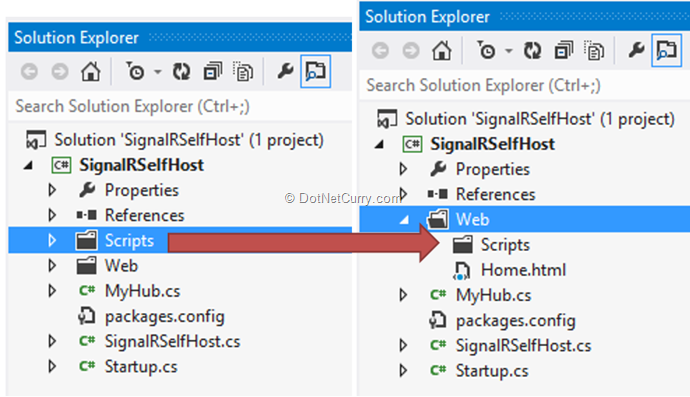The image size is (690, 397).
Task: Expand MyHub.cs node in right panel
Action: 403,295
